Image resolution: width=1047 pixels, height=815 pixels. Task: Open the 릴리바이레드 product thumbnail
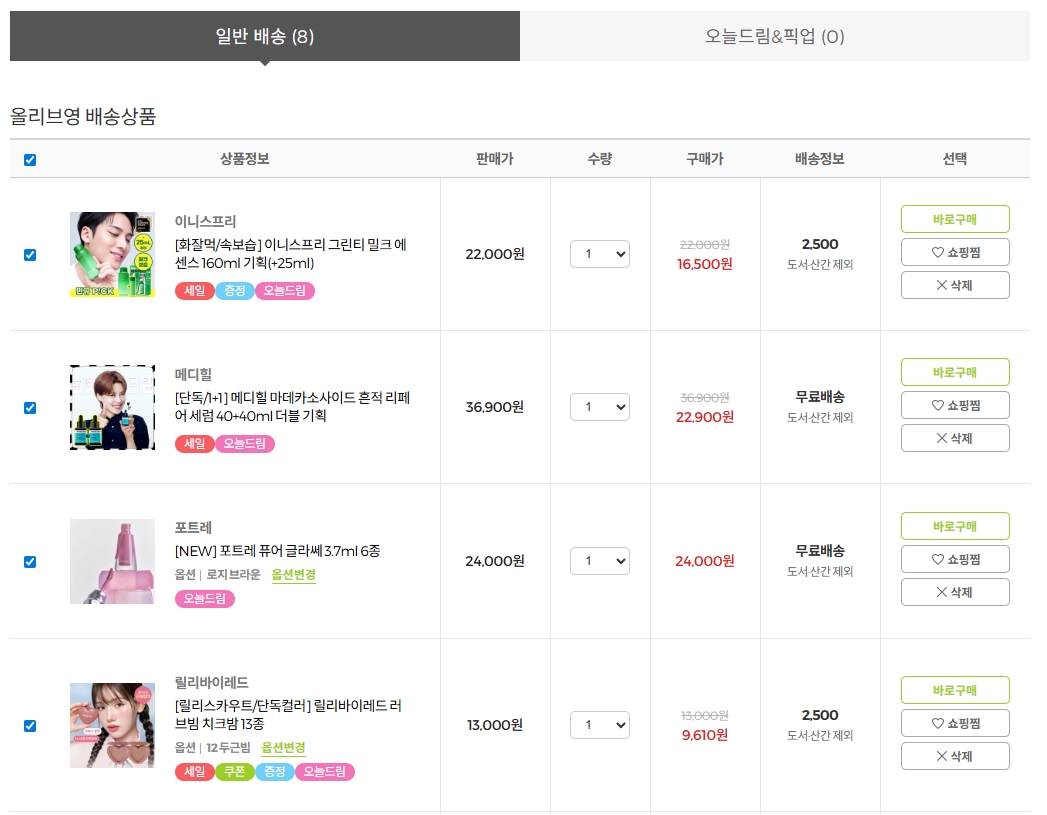click(112, 725)
